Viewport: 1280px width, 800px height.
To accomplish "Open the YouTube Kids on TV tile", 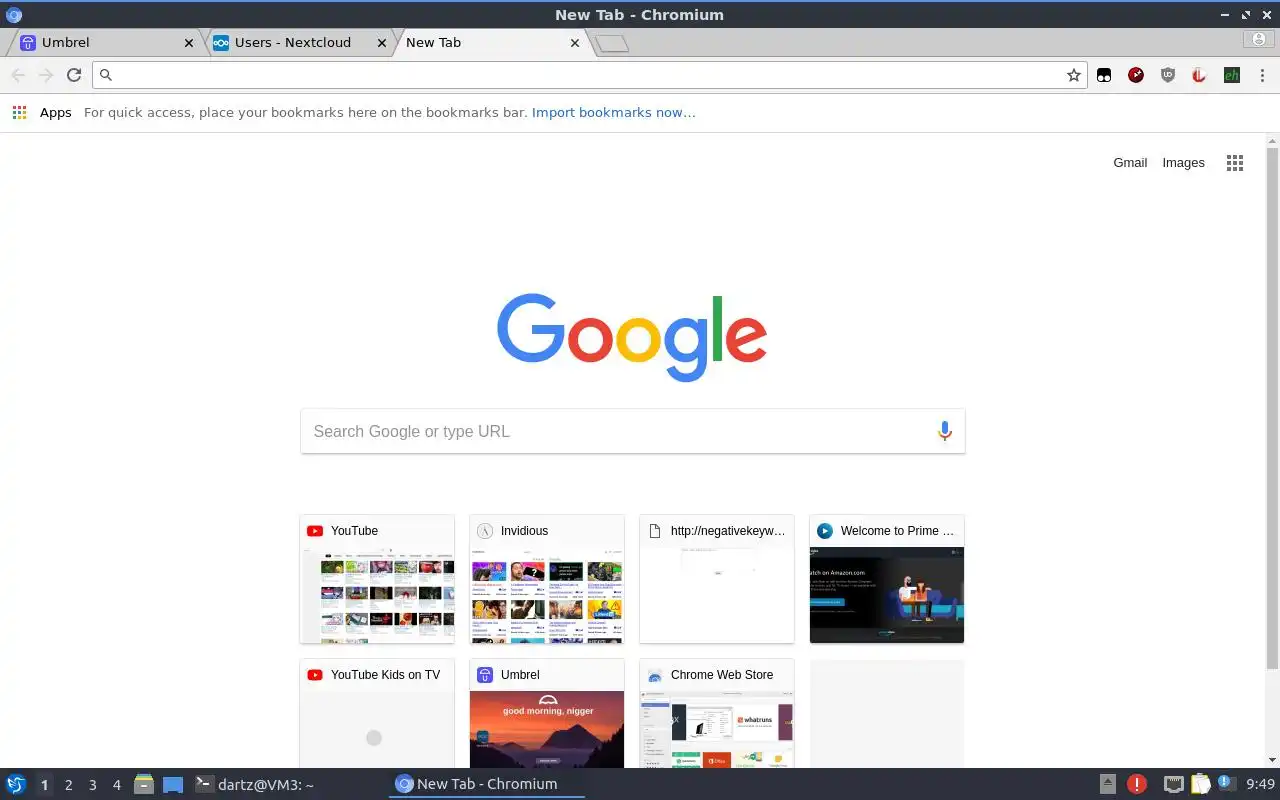I will pos(377,713).
